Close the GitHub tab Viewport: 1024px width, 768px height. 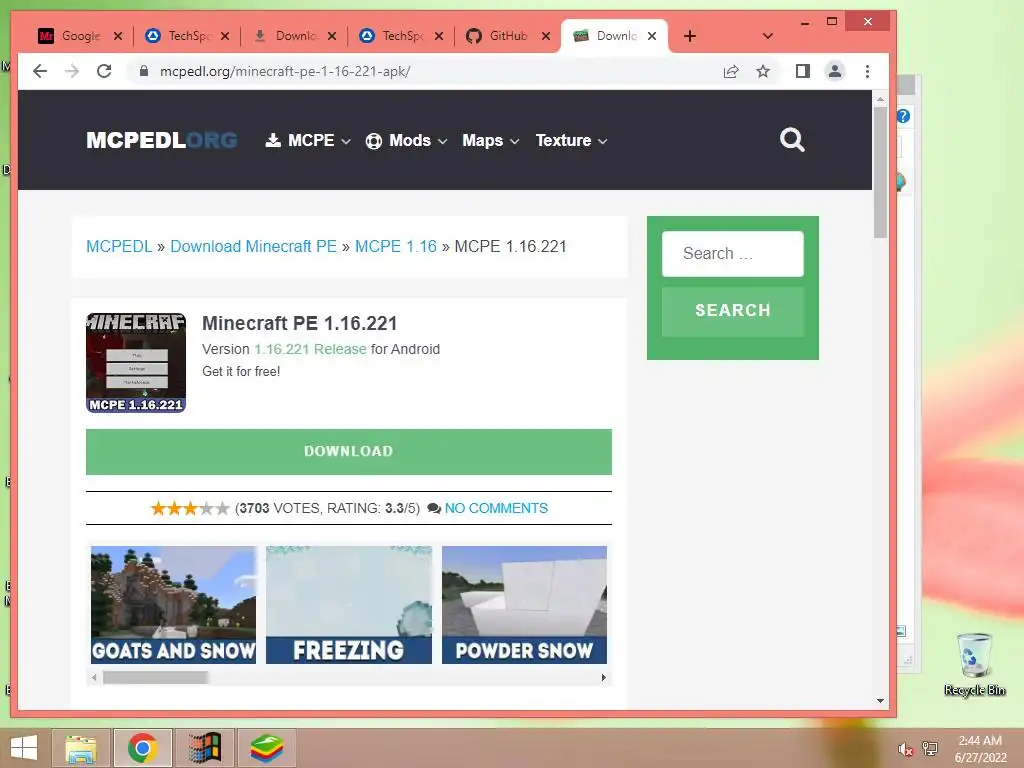coord(546,36)
